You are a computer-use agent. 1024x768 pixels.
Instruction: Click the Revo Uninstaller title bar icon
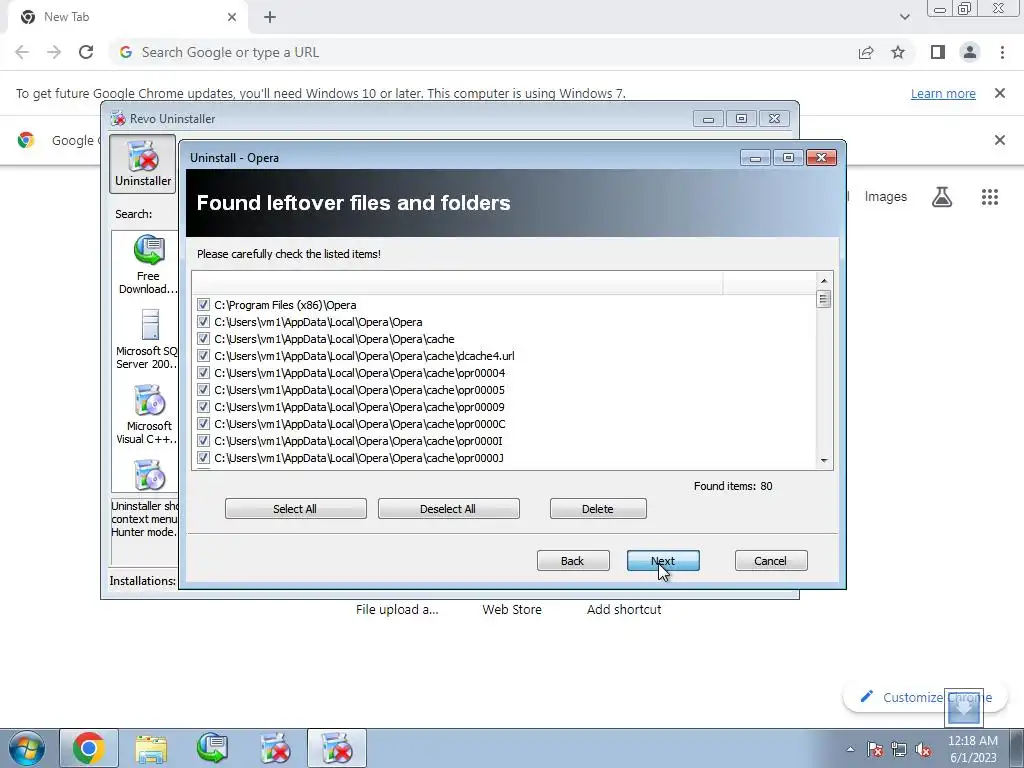point(118,119)
